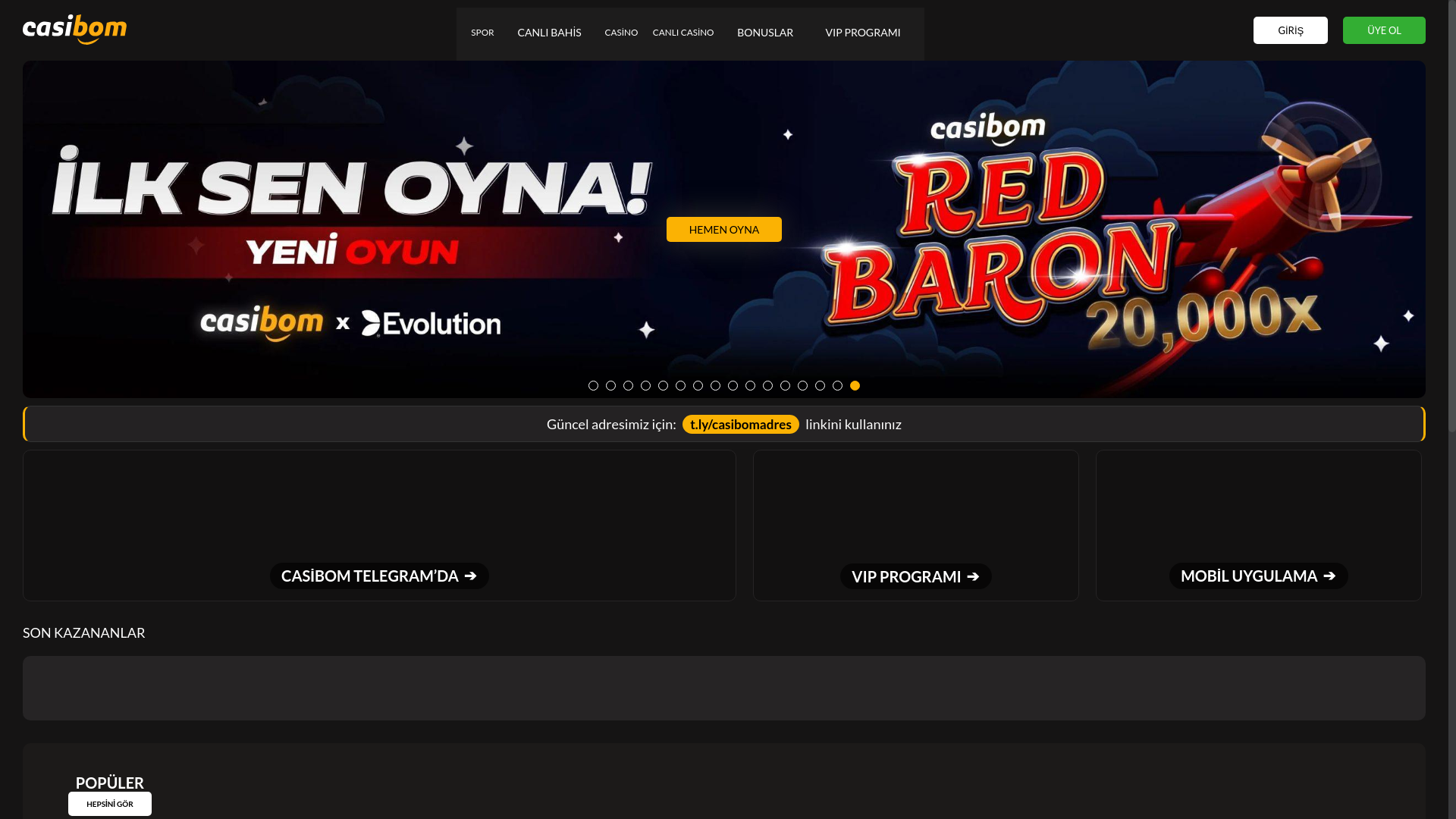The height and width of the screenshot is (819, 1456).
Task: Select the seventh carousel slide dot
Action: [x=698, y=385]
